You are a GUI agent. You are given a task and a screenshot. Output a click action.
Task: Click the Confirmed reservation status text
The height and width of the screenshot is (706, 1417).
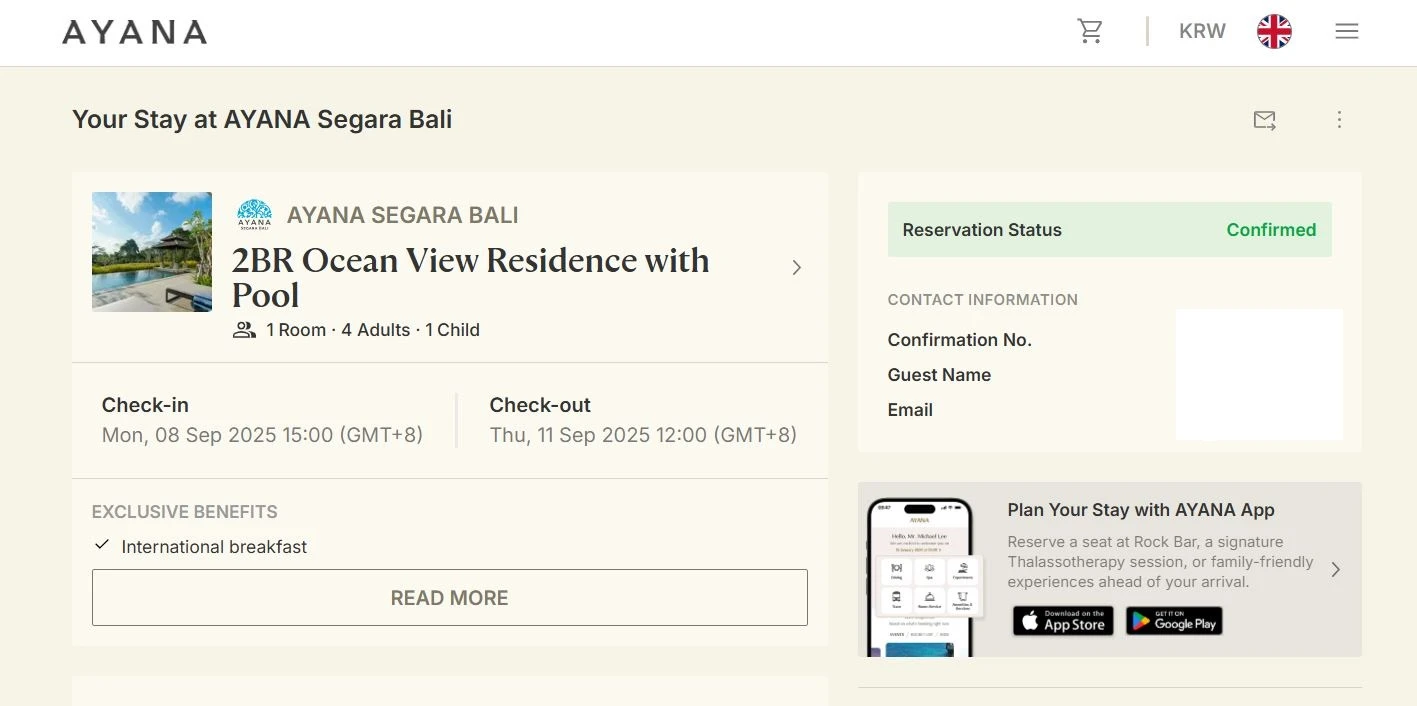tap(1271, 230)
